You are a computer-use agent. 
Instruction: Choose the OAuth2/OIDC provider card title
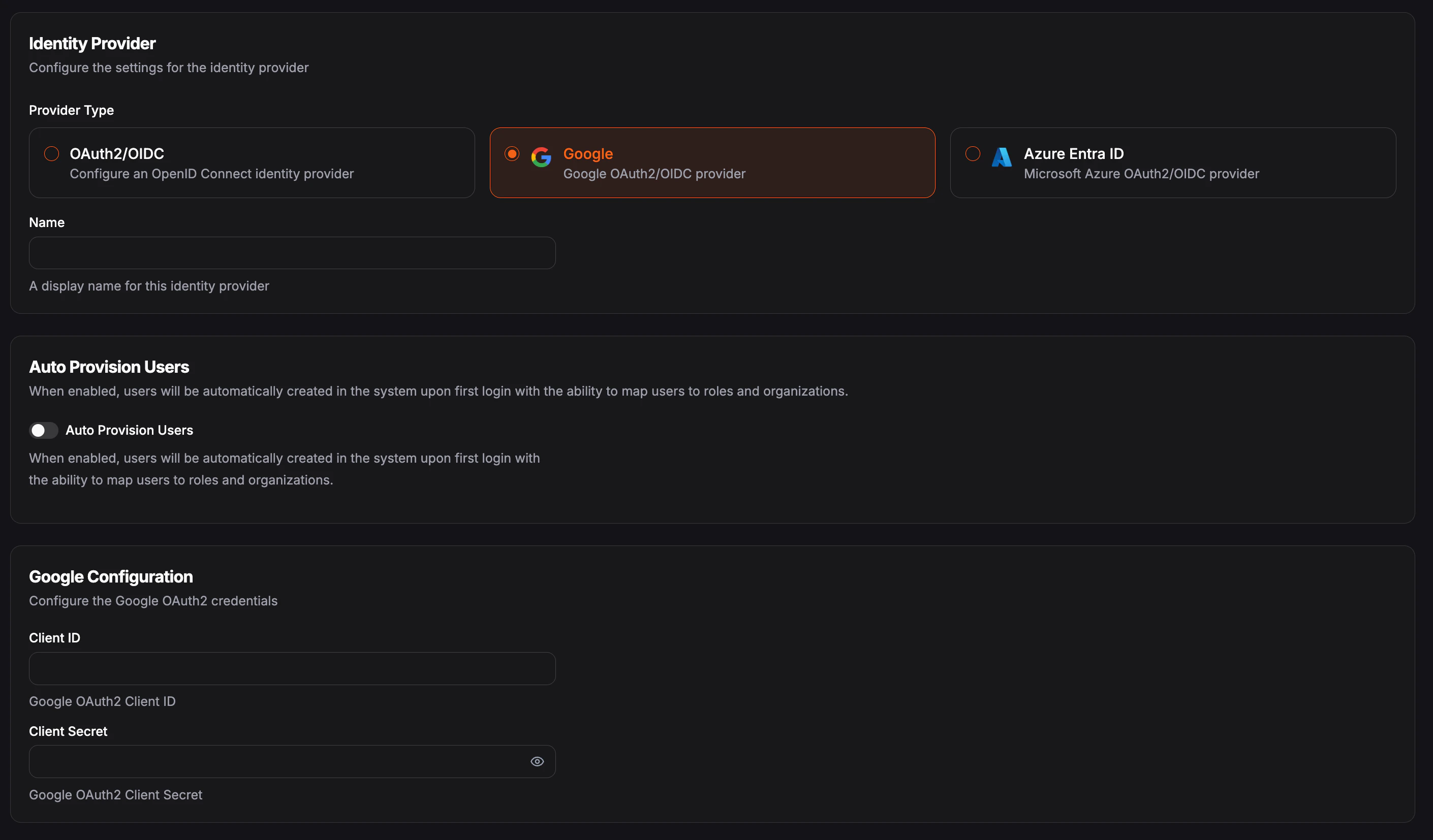tap(116, 153)
